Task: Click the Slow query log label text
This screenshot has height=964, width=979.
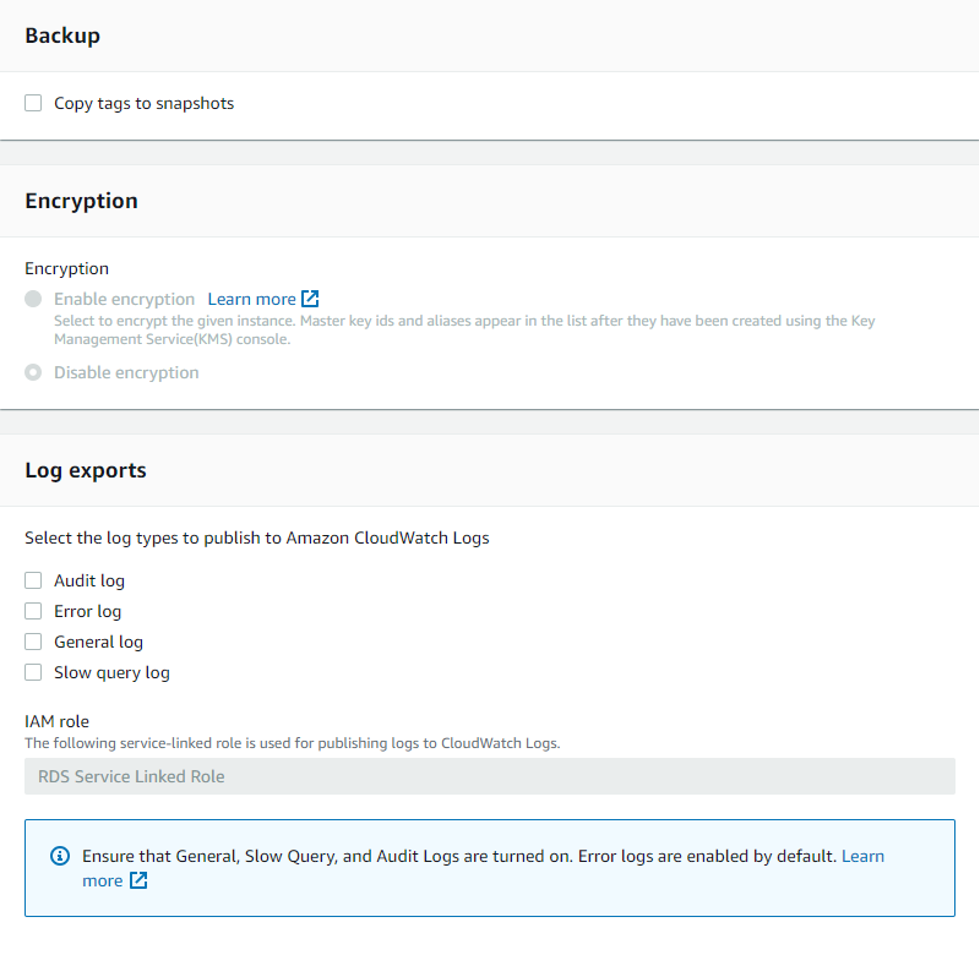Action: [x=112, y=673]
